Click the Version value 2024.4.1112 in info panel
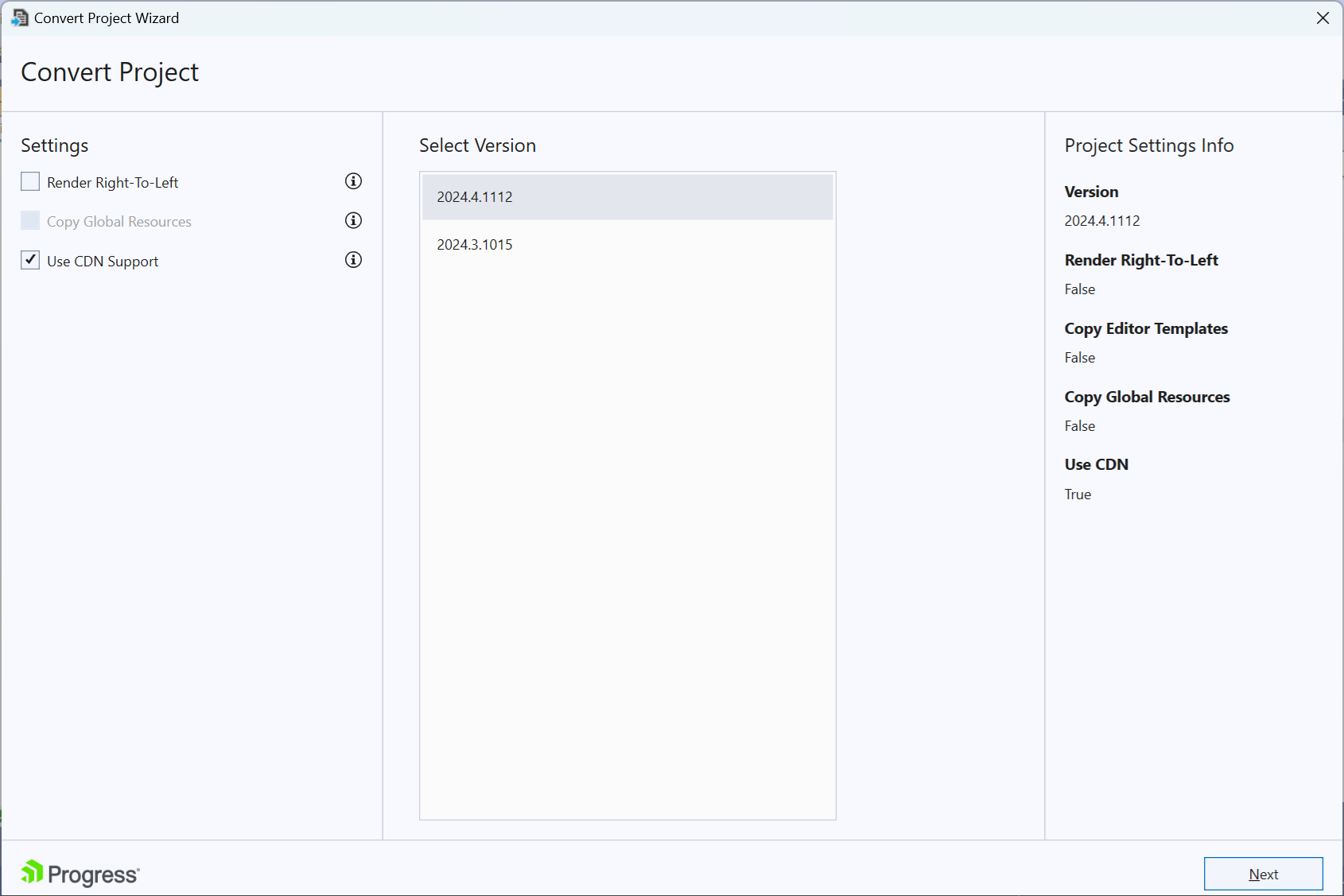This screenshot has width=1344, height=896. [x=1101, y=221]
